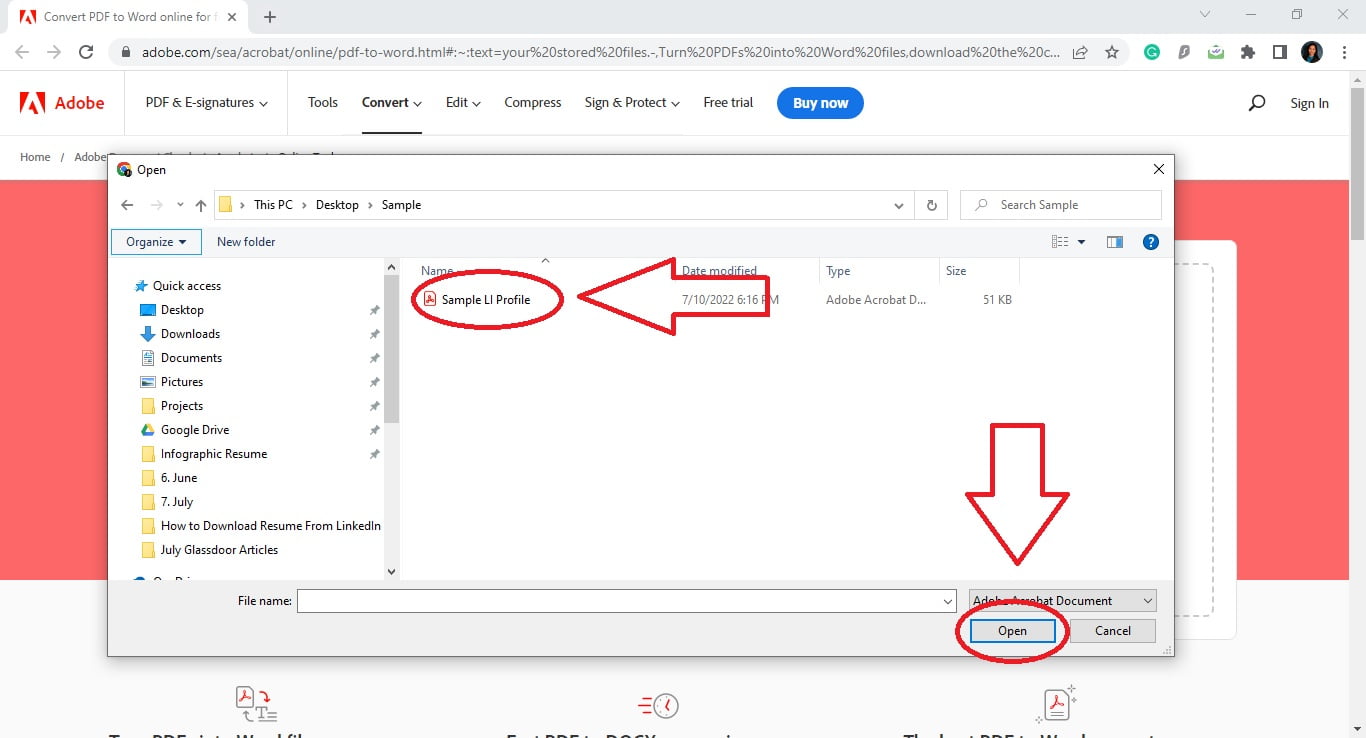Click the change view icon in dialog
The height and width of the screenshot is (738, 1366).
pyautogui.click(x=1060, y=242)
